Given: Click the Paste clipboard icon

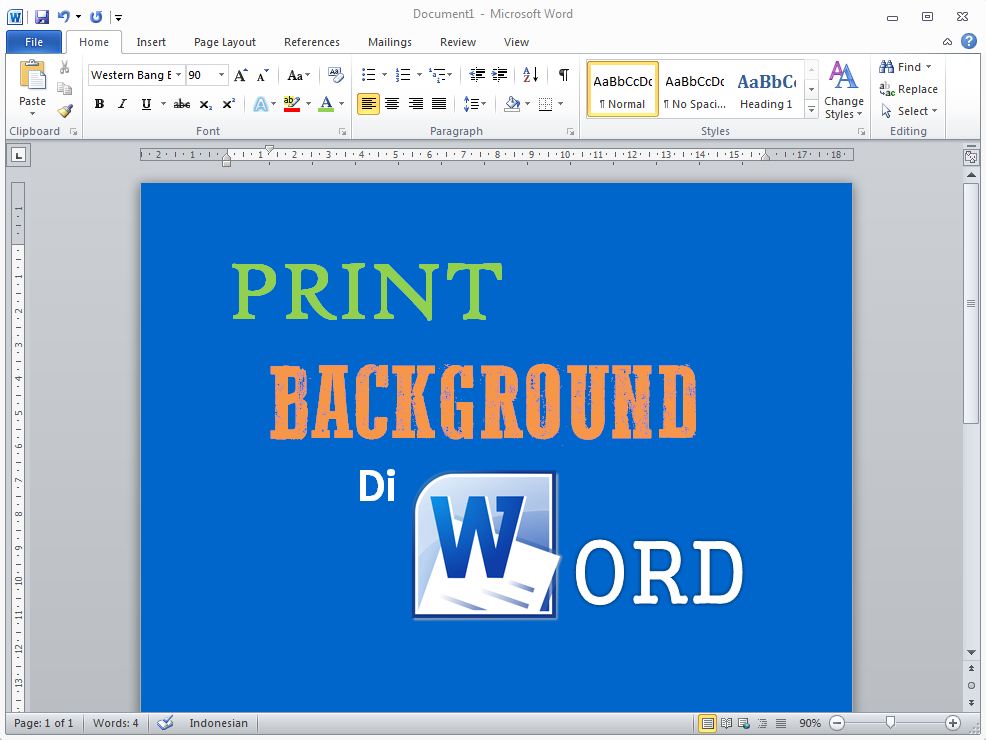Looking at the screenshot, I should [32, 75].
